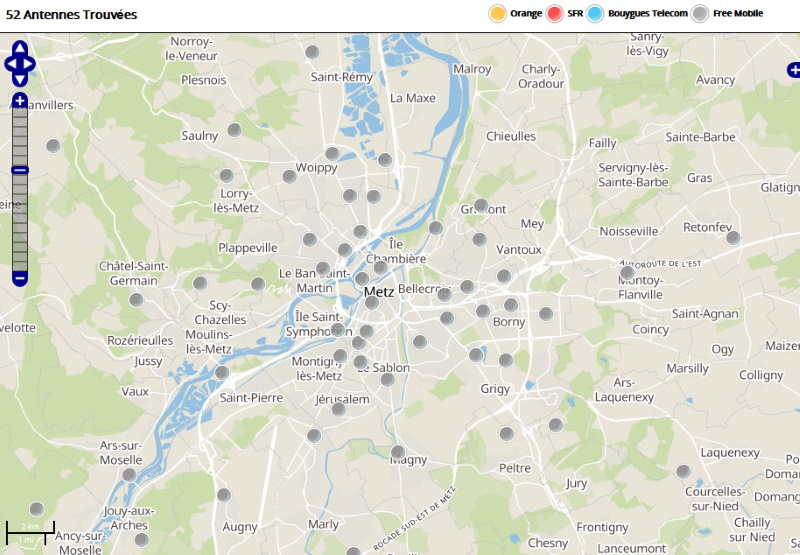The height and width of the screenshot is (555, 800).
Task: Toggle the Bouygues Telecom operator filter
Action: tap(595, 13)
